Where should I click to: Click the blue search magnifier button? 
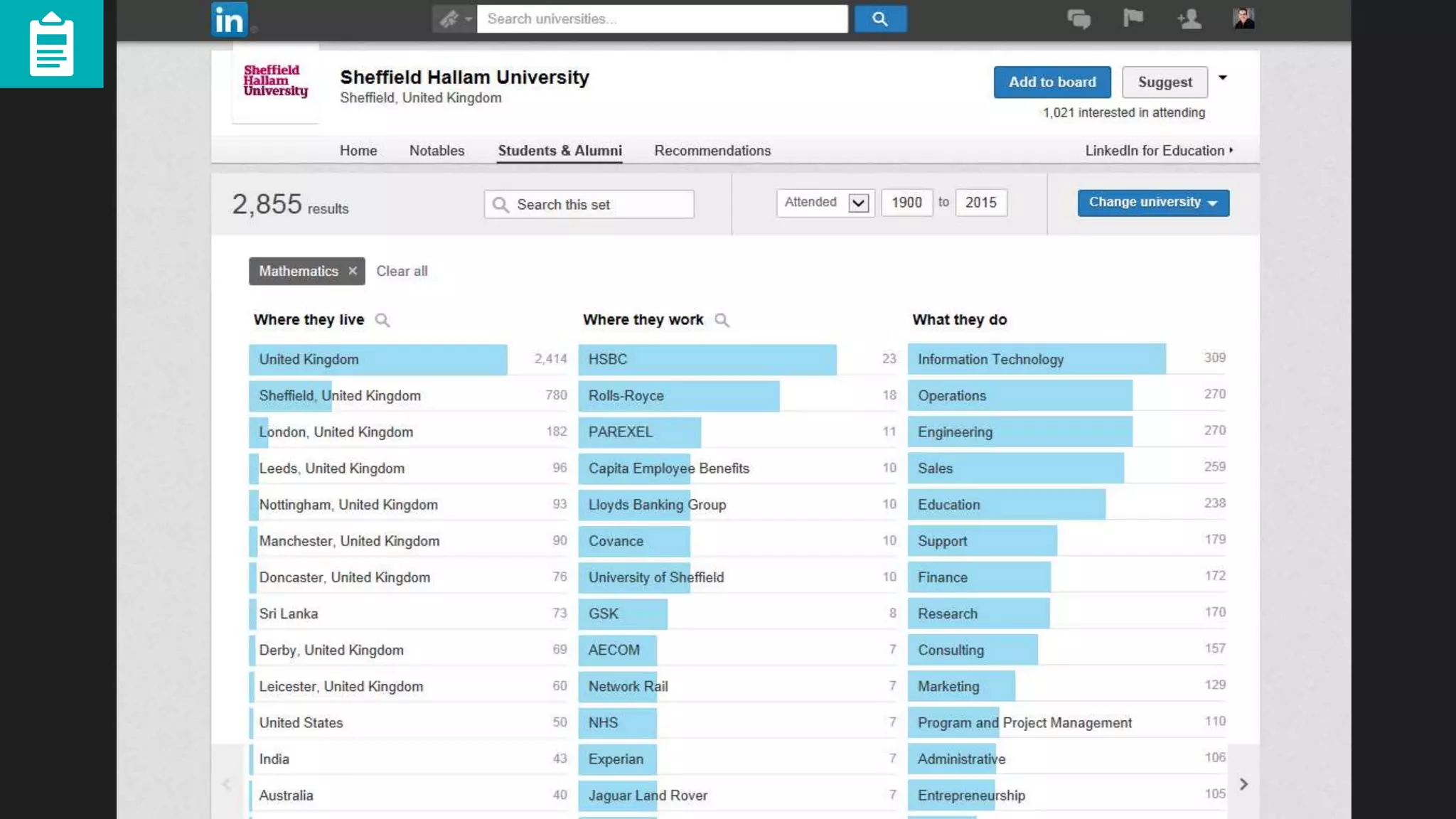coord(879,19)
